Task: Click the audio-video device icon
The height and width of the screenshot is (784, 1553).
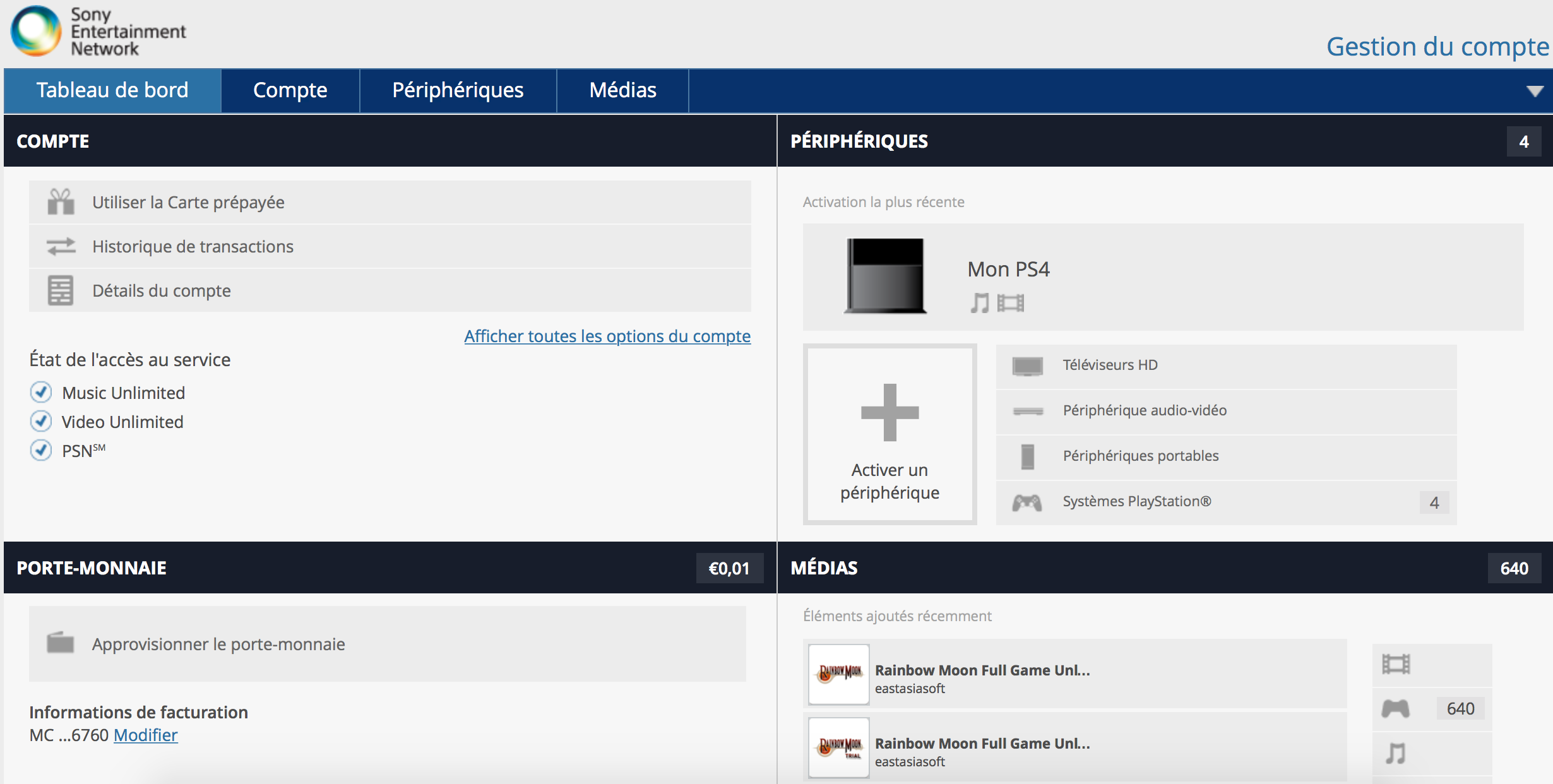Action: [1028, 411]
